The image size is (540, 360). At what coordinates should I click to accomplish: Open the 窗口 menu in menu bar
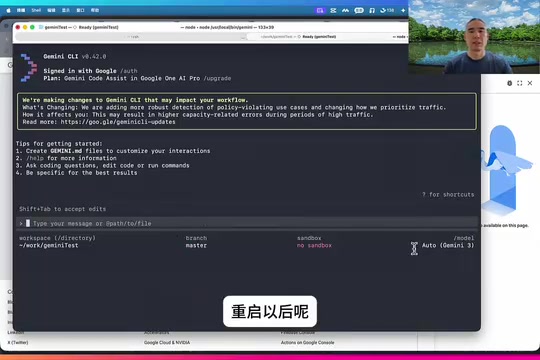pyautogui.click(x=80, y=10)
